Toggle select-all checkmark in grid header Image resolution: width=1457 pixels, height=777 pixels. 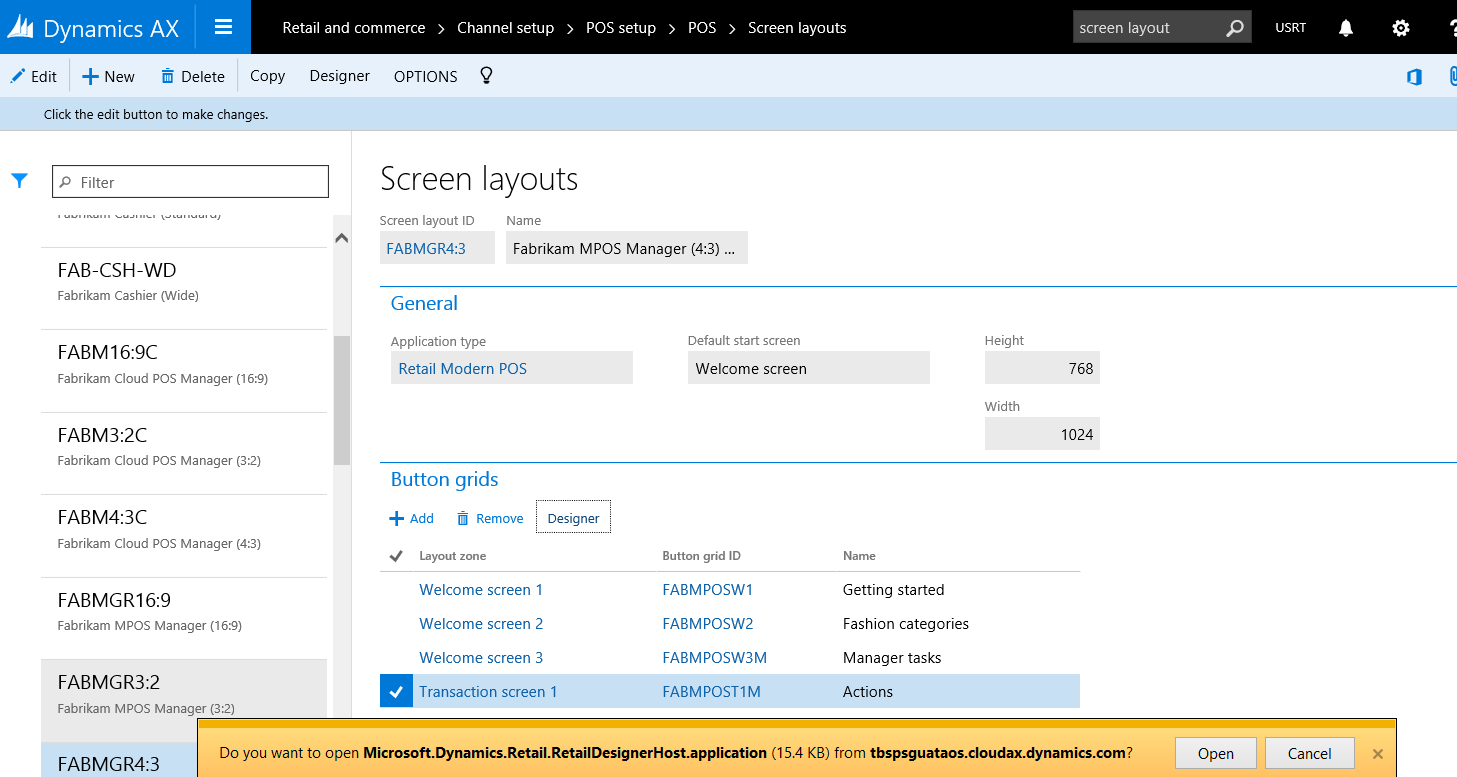click(x=396, y=556)
